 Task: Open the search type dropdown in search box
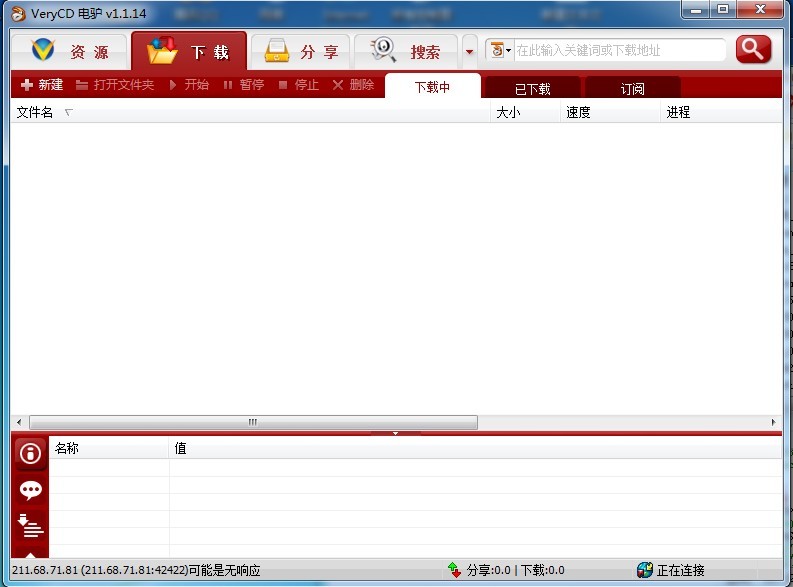tap(501, 50)
